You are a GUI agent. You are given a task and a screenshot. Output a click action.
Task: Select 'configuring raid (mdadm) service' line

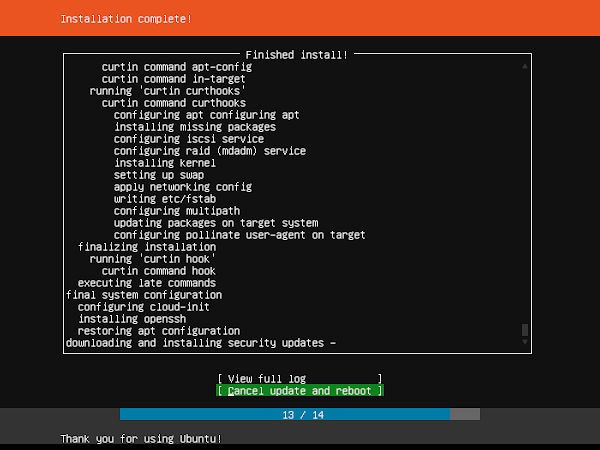tap(210, 151)
